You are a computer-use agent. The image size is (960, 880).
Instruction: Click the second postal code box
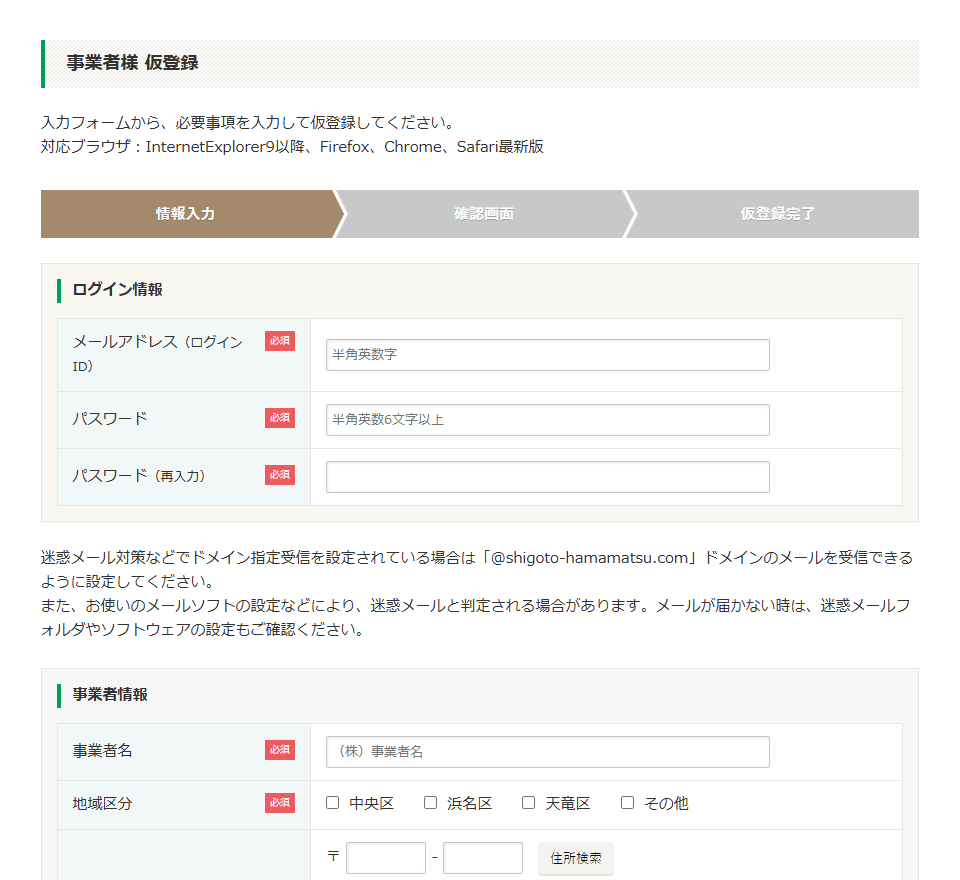tap(482, 858)
